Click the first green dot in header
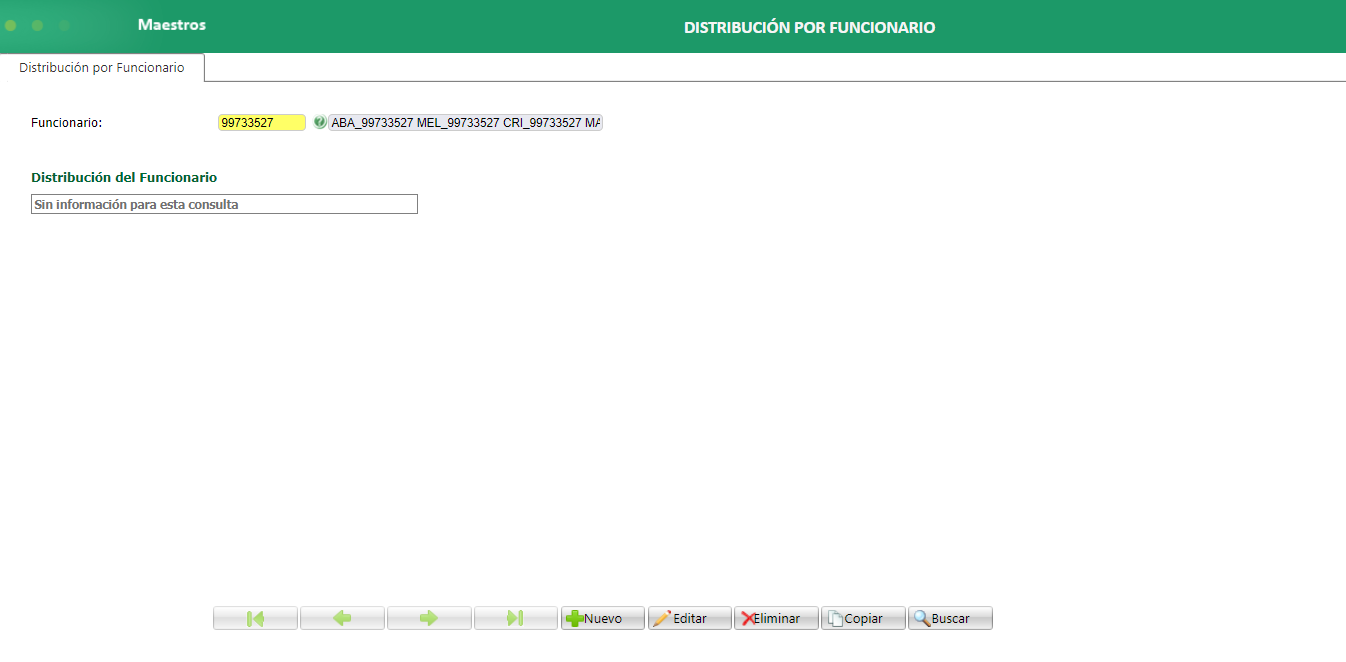The width and height of the screenshot is (1346, 662). pos(10,26)
